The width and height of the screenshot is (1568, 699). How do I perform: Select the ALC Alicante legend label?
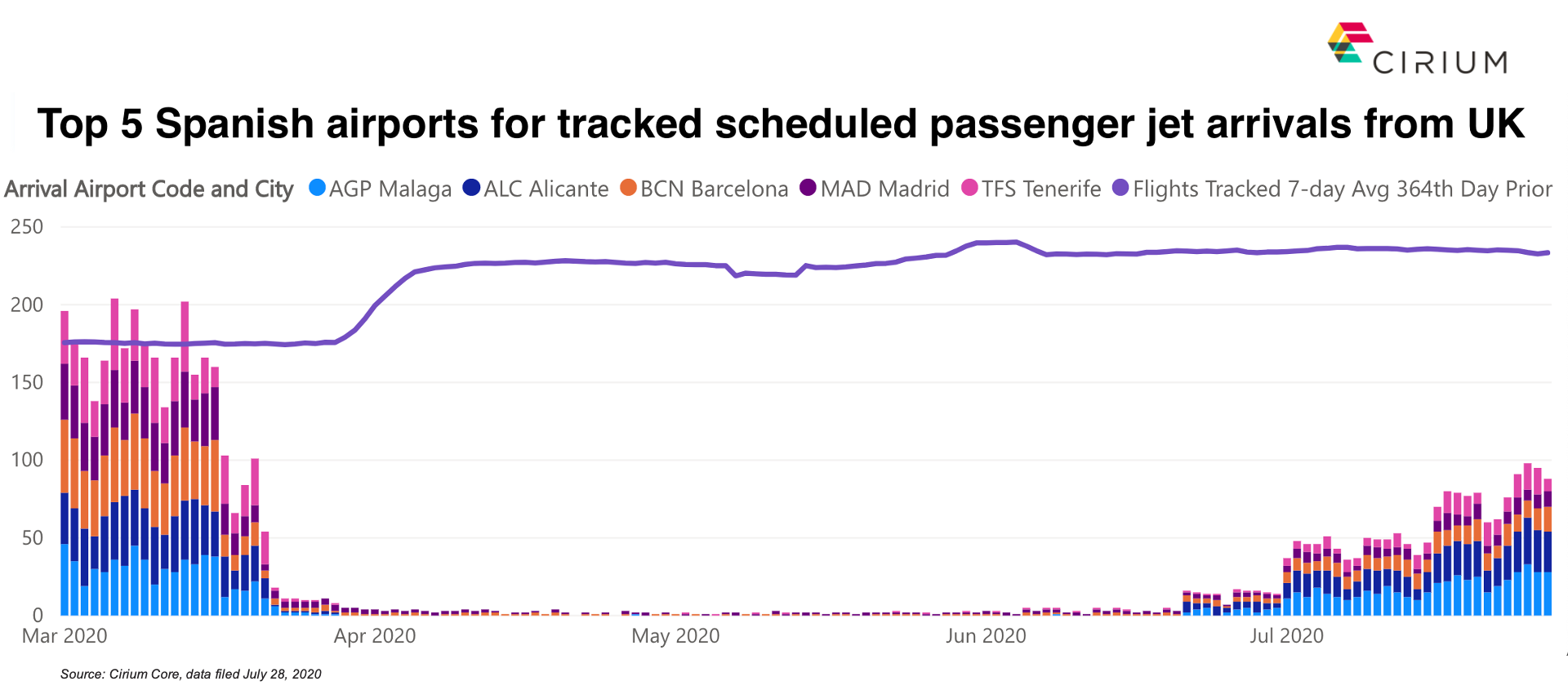pyautogui.click(x=546, y=189)
